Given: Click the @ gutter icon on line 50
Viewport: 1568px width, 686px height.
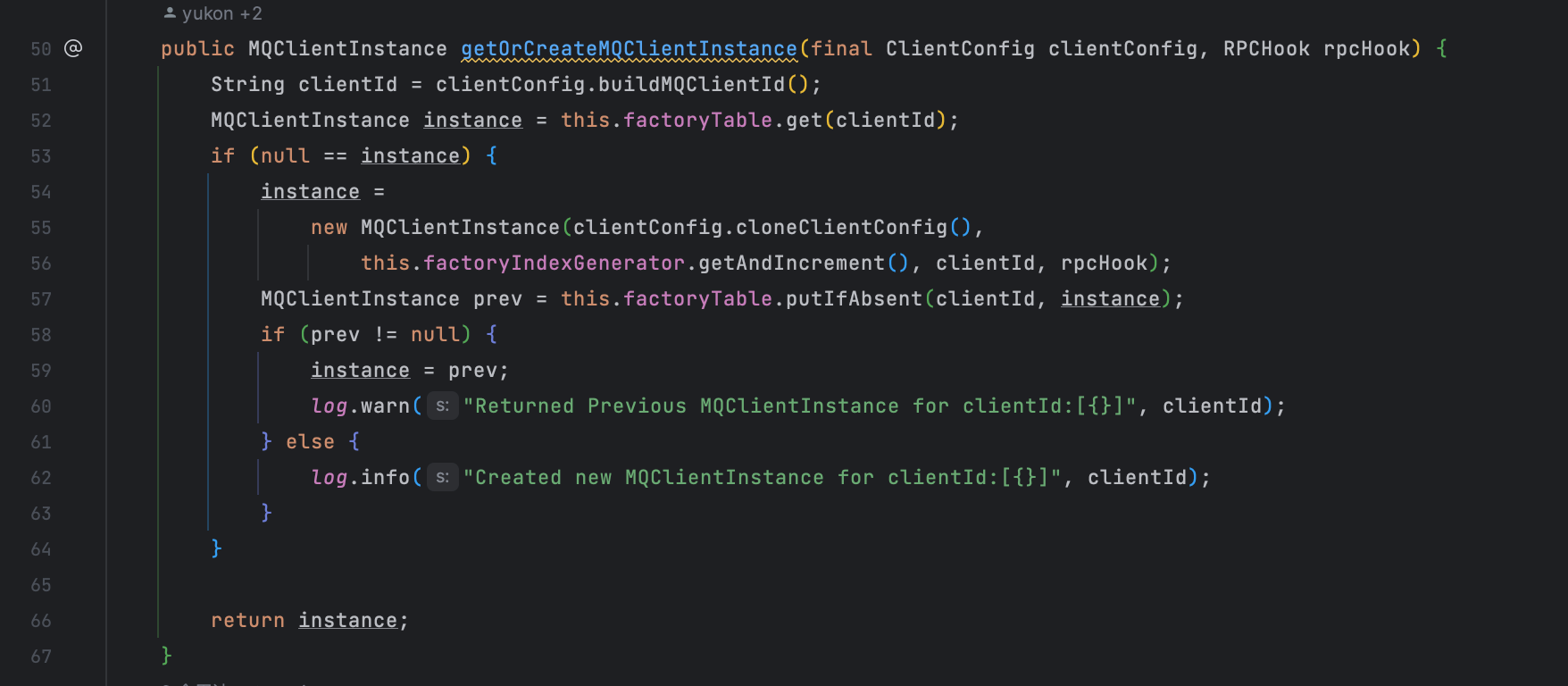Looking at the screenshot, I should coord(73,48).
